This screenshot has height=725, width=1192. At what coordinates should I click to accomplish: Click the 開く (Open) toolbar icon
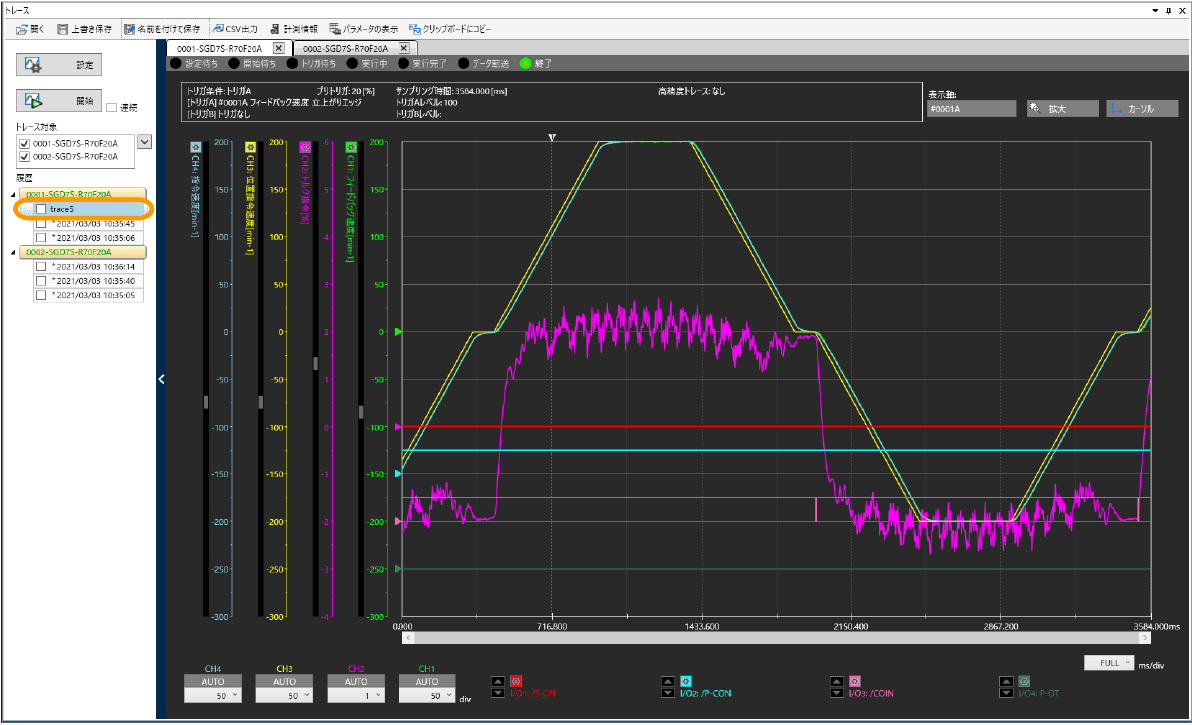(x=22, y=29)
